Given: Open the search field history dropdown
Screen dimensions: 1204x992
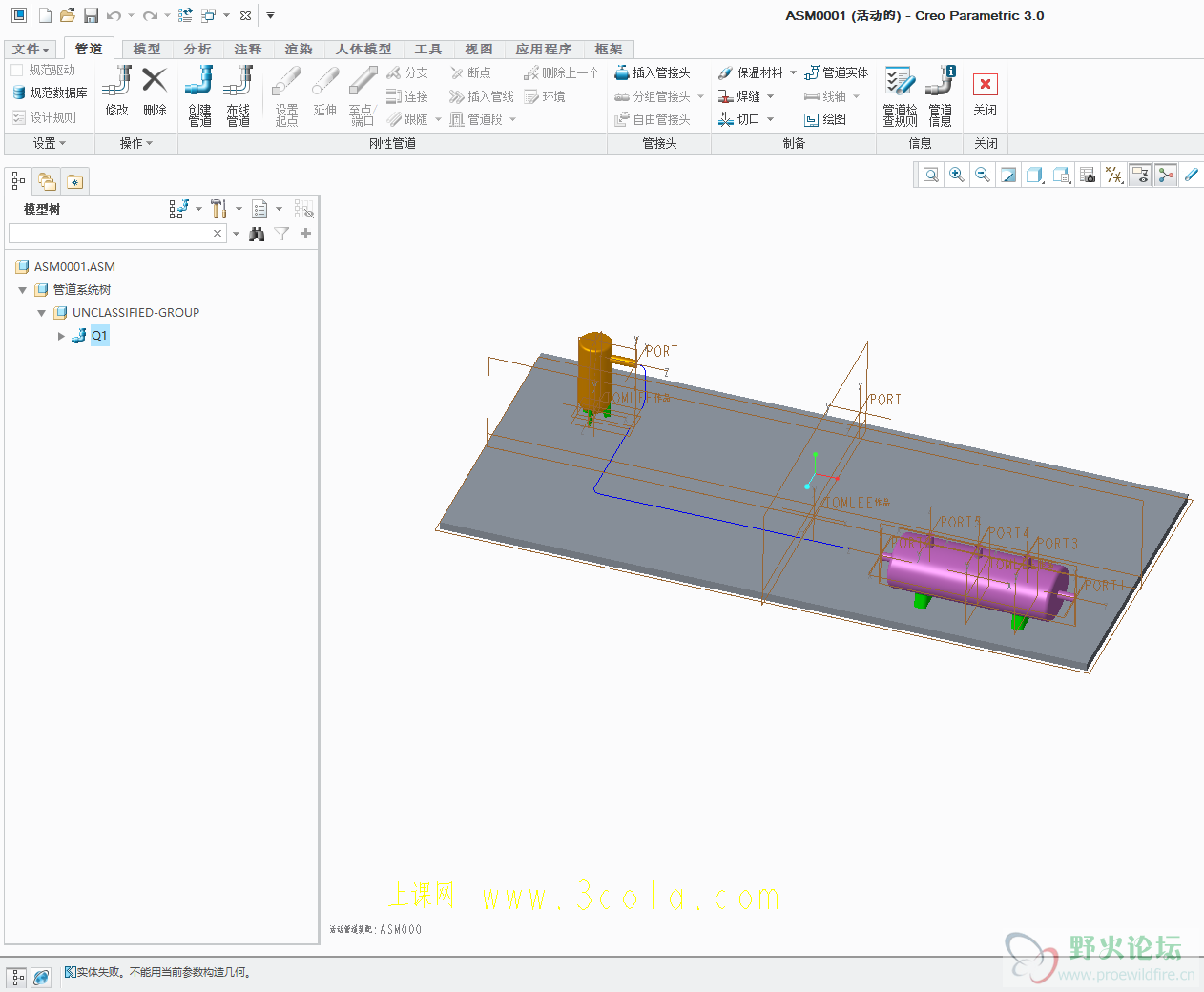Looking at the screenshot, I should 236,234.
